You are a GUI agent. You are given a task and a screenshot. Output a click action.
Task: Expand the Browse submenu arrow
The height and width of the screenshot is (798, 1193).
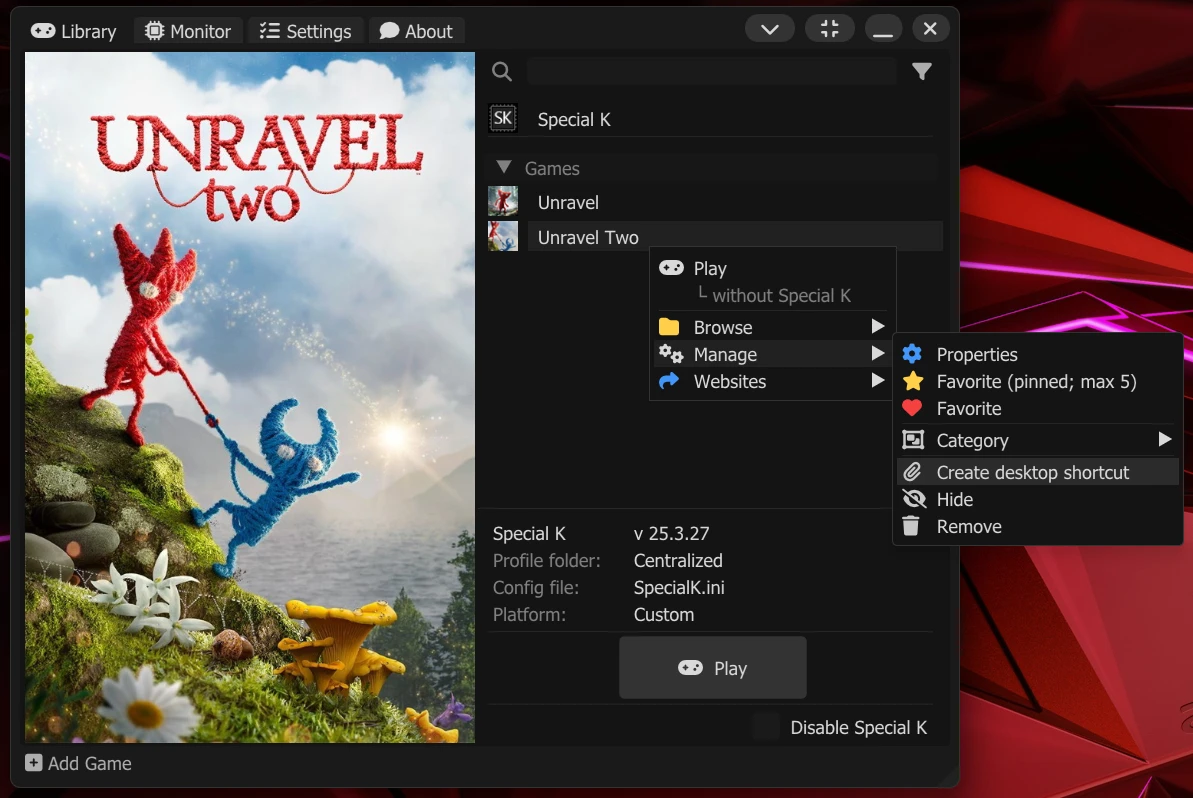877,326
